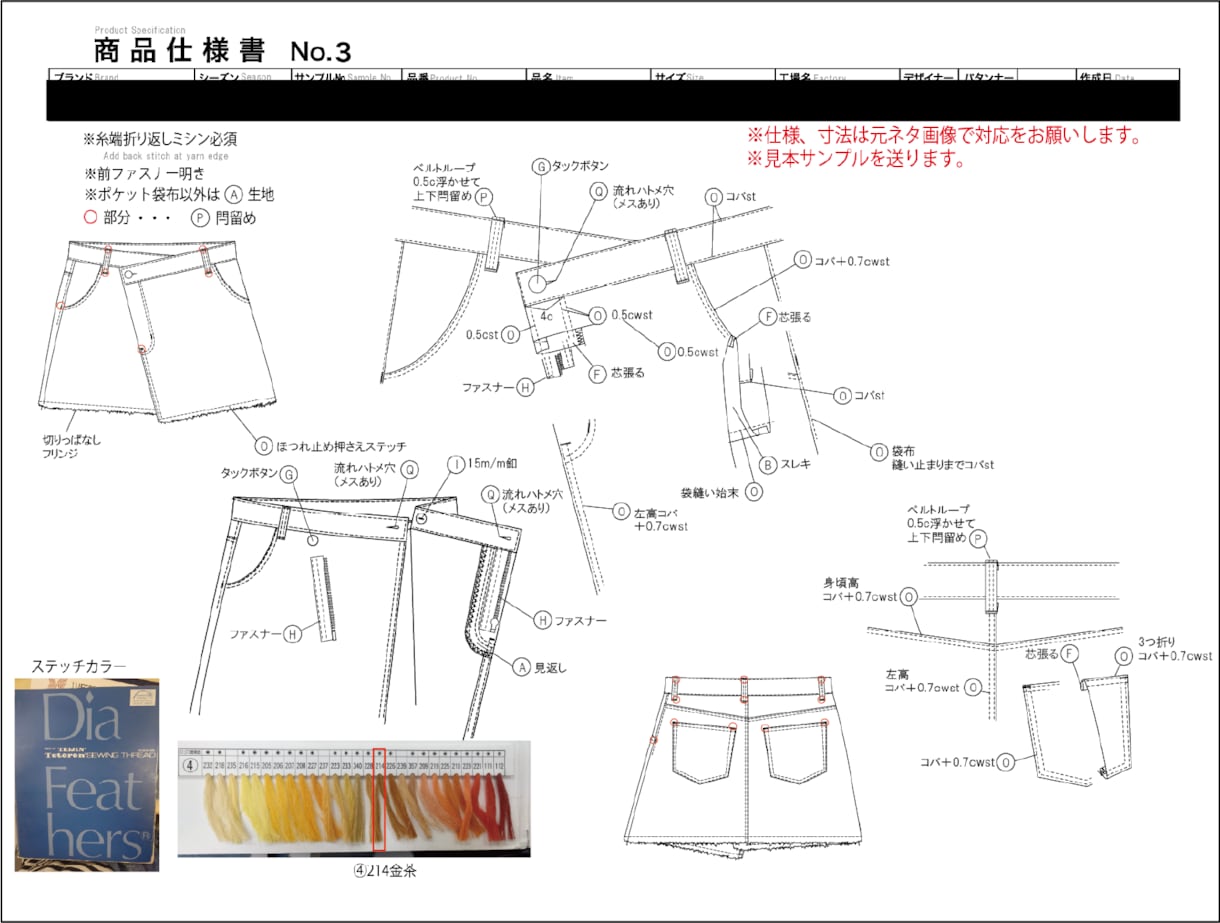Viewport: 1220px width, 923px height.
Task: Click the 袋縫い始末 label
Action: (x=708, y=492)
